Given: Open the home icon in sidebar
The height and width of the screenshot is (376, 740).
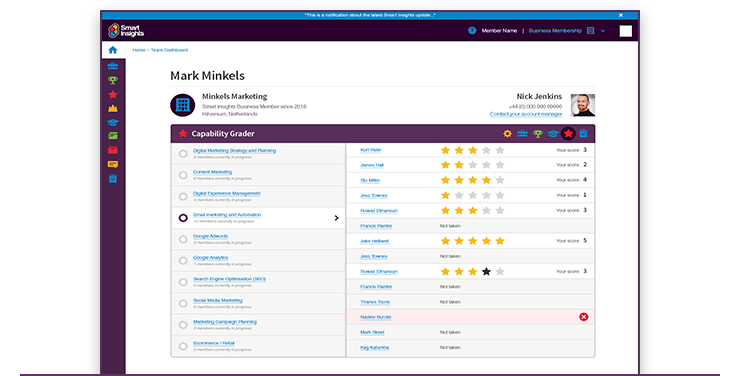Looking at the screenshot, I should click(112, 50).
